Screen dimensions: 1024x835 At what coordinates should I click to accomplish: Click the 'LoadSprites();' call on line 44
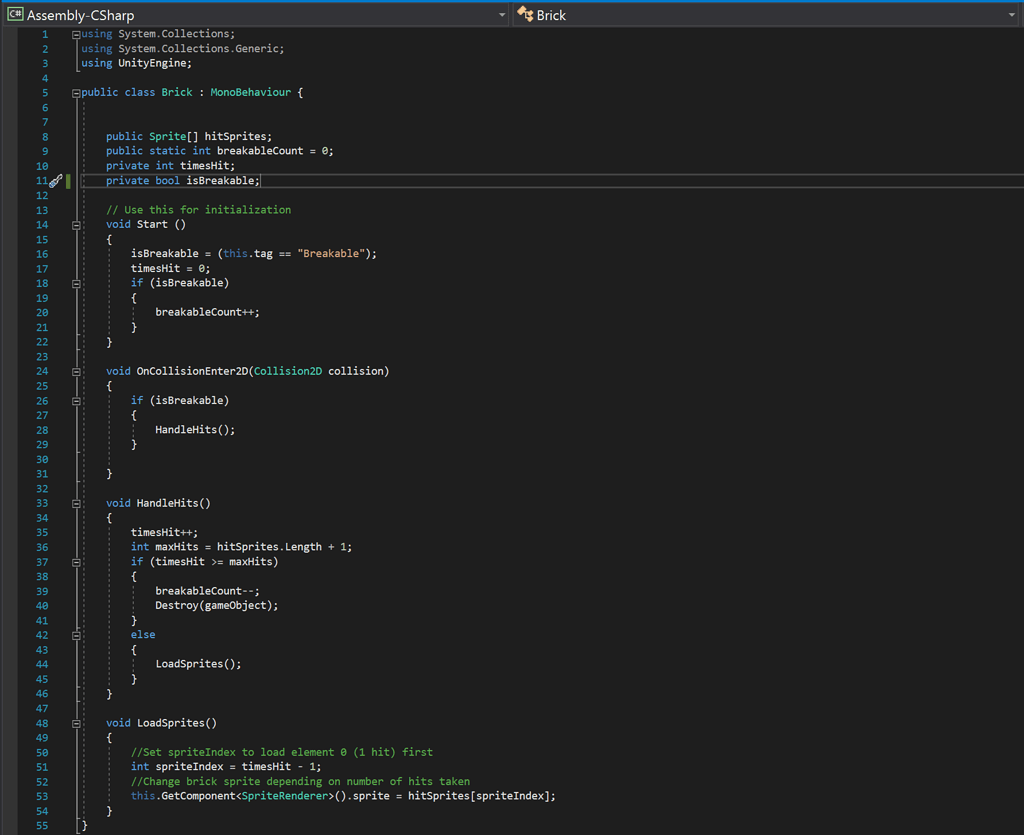pos(198,664)
